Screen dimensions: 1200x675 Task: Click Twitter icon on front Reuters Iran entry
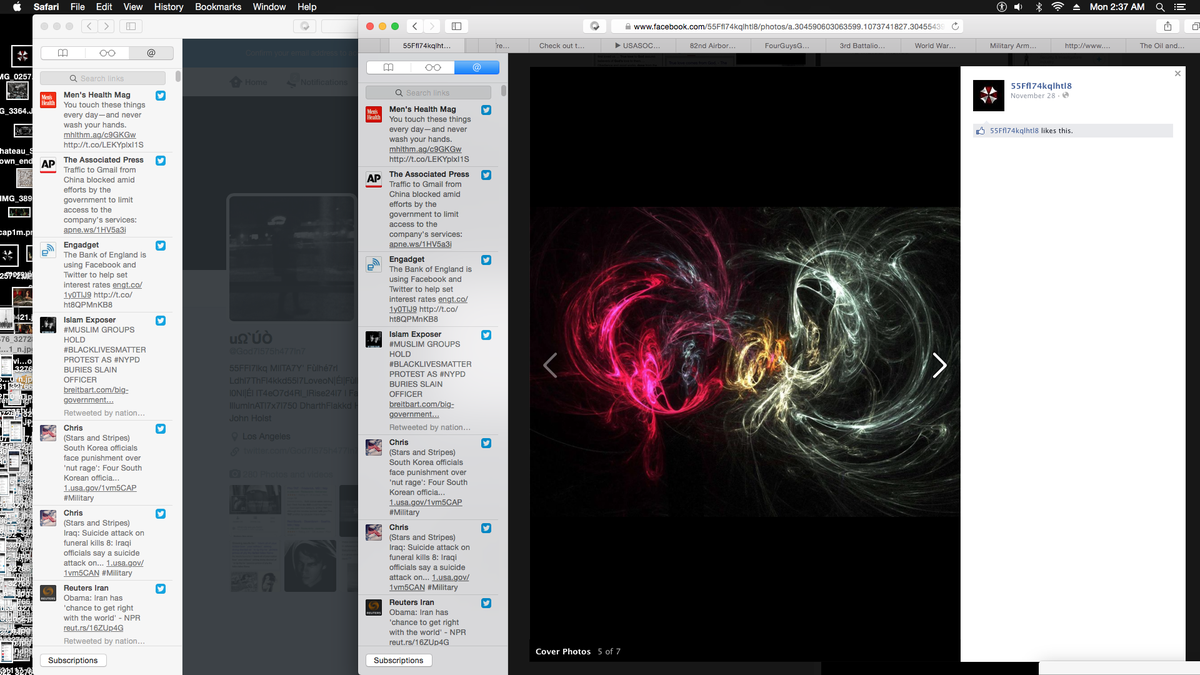(x=486, y=603)
